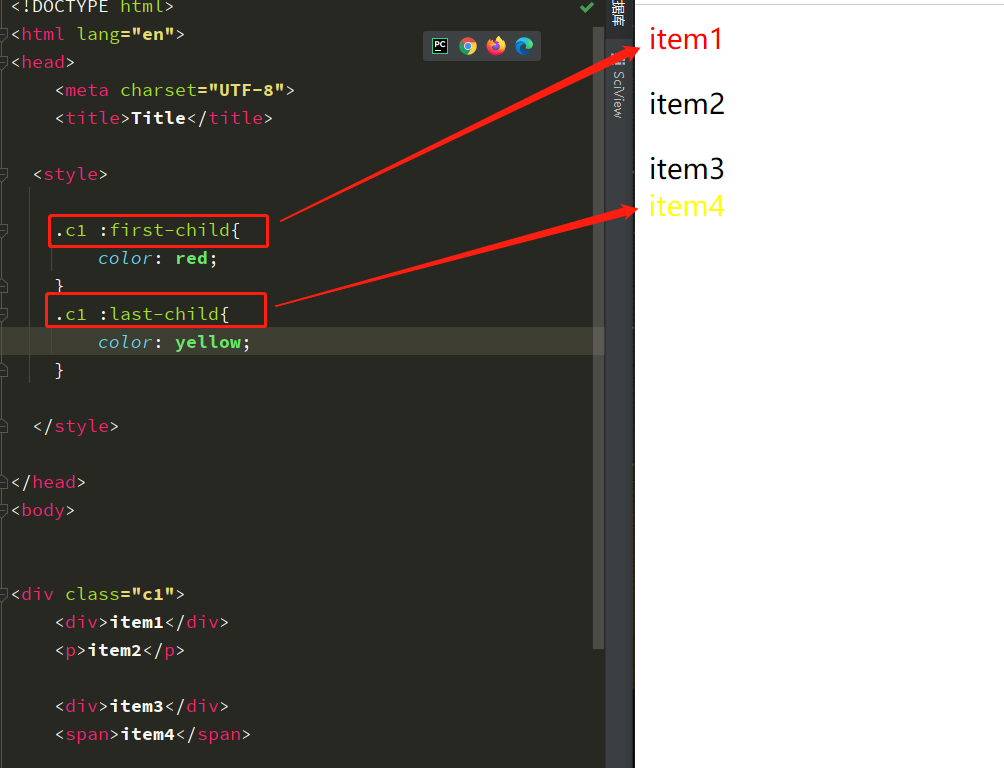The height and width of the screenshot is (768, 1004).
Task: Click the color: yellow declaration
Action: tap(174, 342)
